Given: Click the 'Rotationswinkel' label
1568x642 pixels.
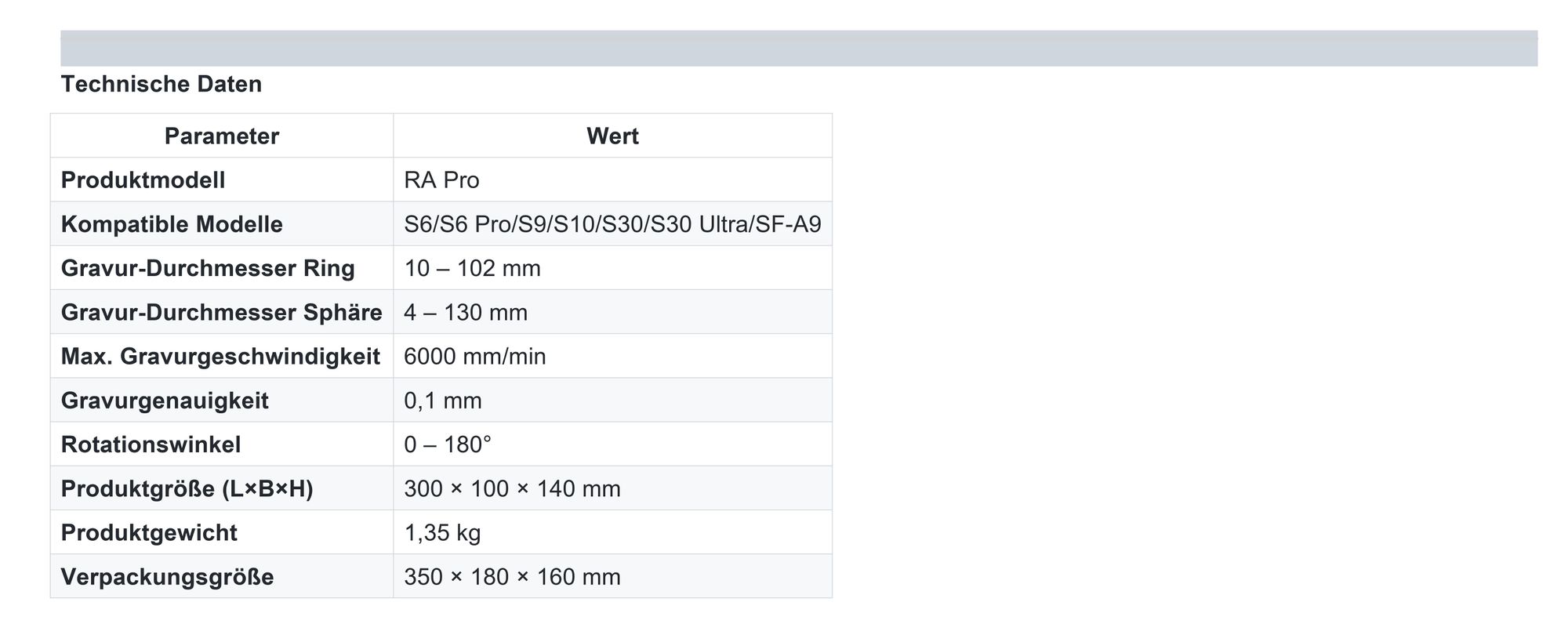Looking at the screenshot, I should [x=151, y=444].
